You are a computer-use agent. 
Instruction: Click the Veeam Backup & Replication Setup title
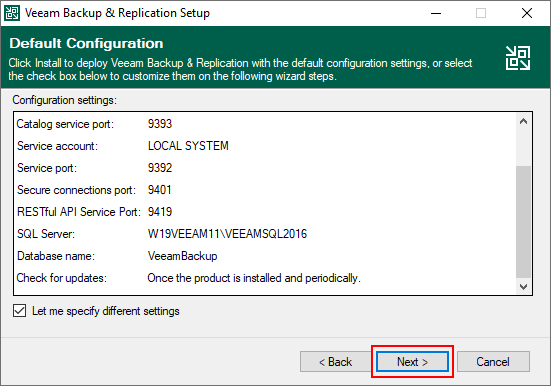coord(117,13)
